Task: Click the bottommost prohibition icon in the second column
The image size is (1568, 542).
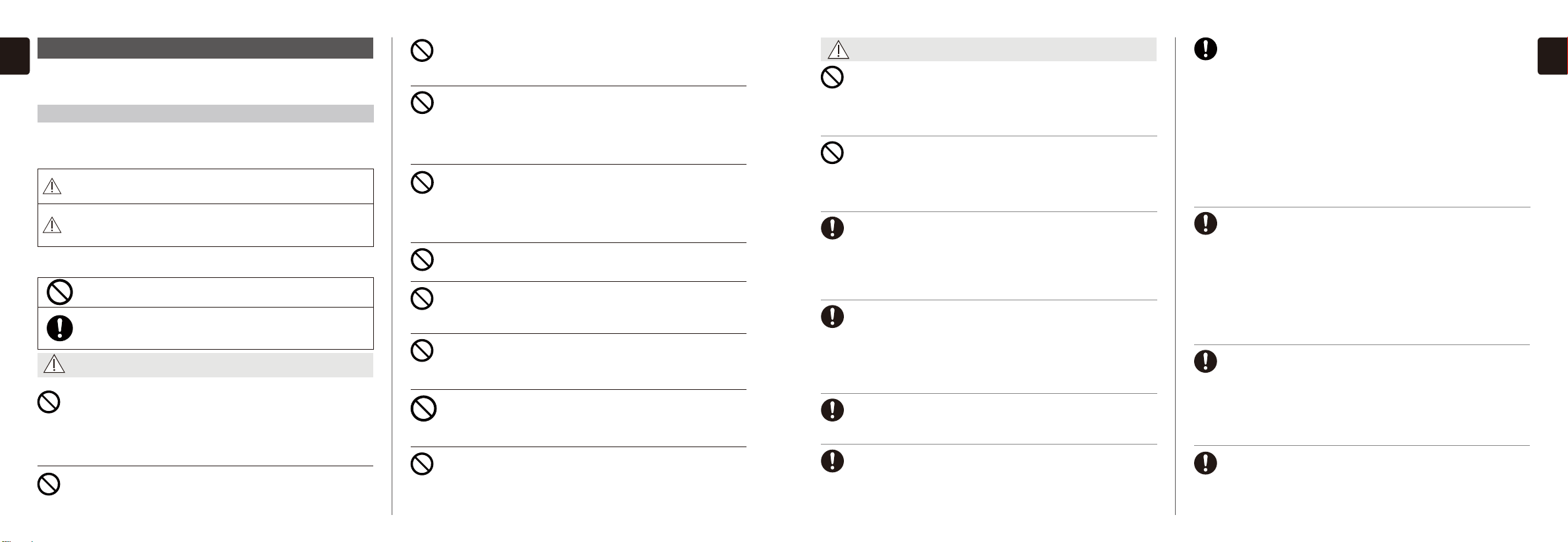Action: 422,464
